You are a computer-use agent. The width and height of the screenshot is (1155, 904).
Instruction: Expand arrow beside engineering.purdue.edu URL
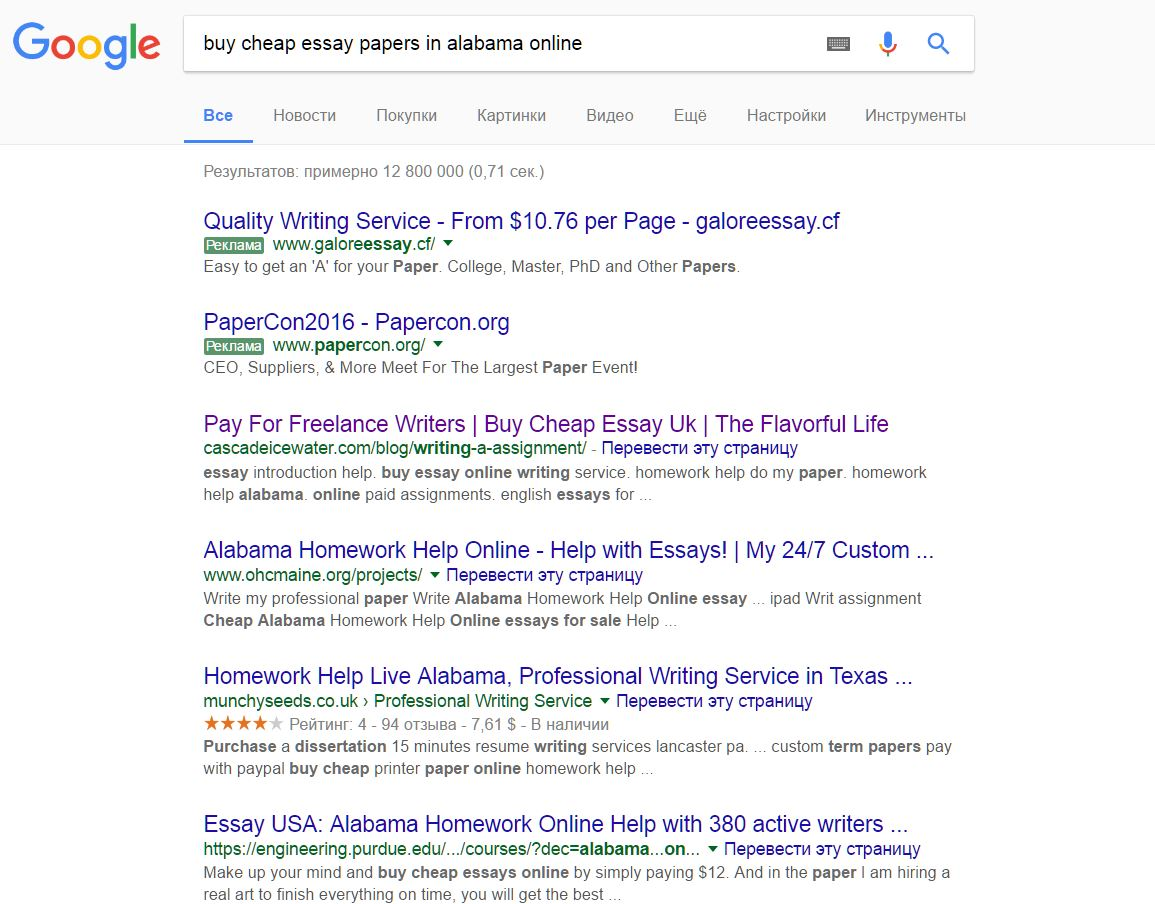pyautogui.click(x=712, y=849)
